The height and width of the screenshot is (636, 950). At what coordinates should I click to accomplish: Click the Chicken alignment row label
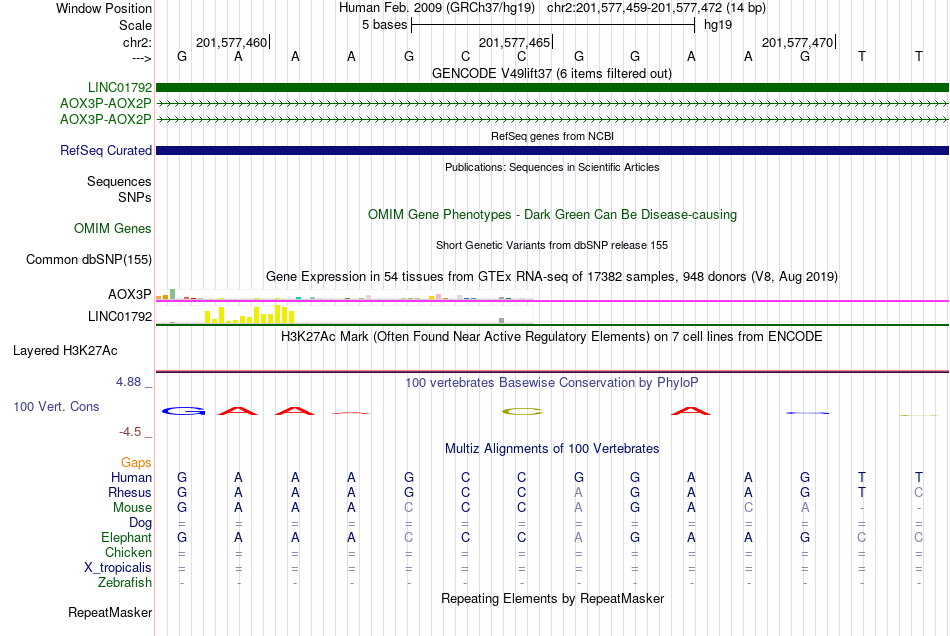(128, 552)
